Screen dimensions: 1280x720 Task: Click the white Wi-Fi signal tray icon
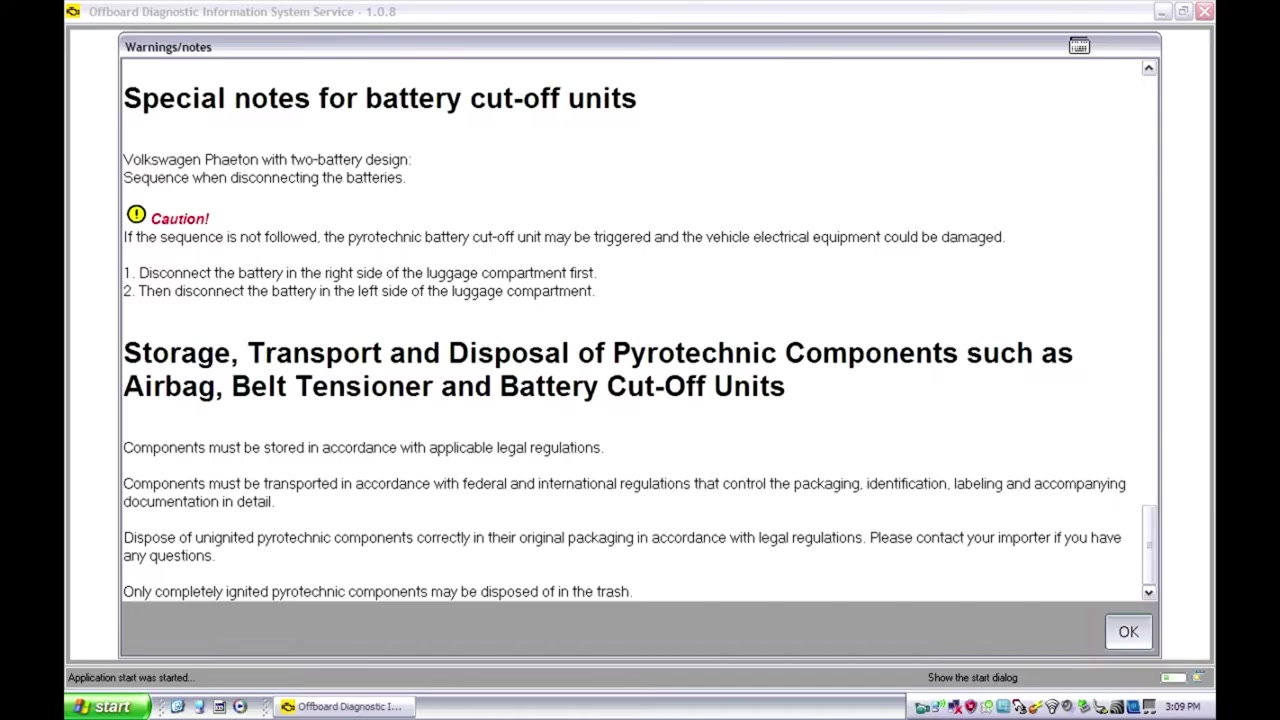coord(1052,707)
